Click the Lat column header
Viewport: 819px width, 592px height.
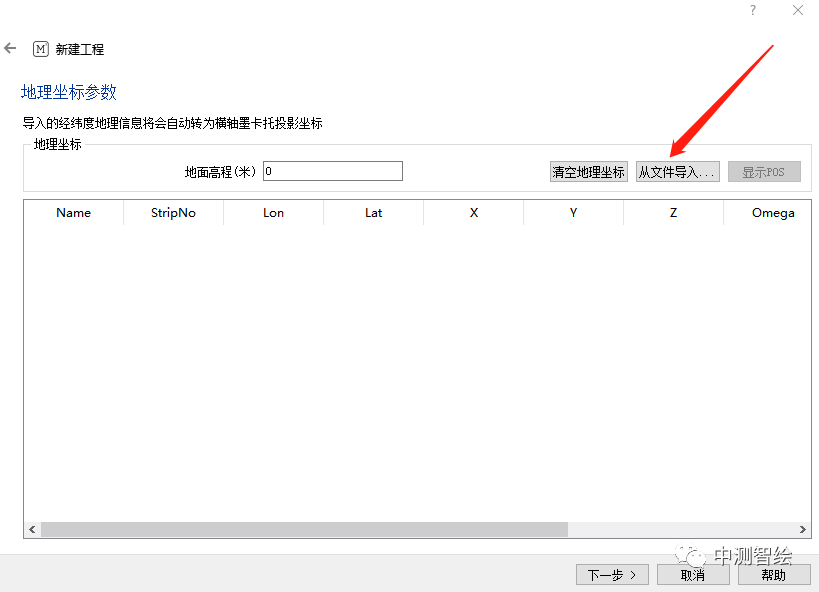click(x=373, y=213)
